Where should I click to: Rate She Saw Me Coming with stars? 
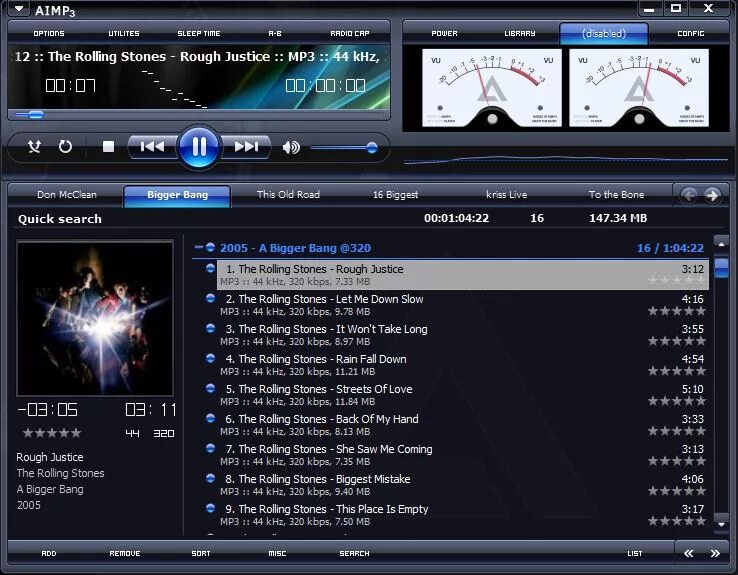click(677, 461)
